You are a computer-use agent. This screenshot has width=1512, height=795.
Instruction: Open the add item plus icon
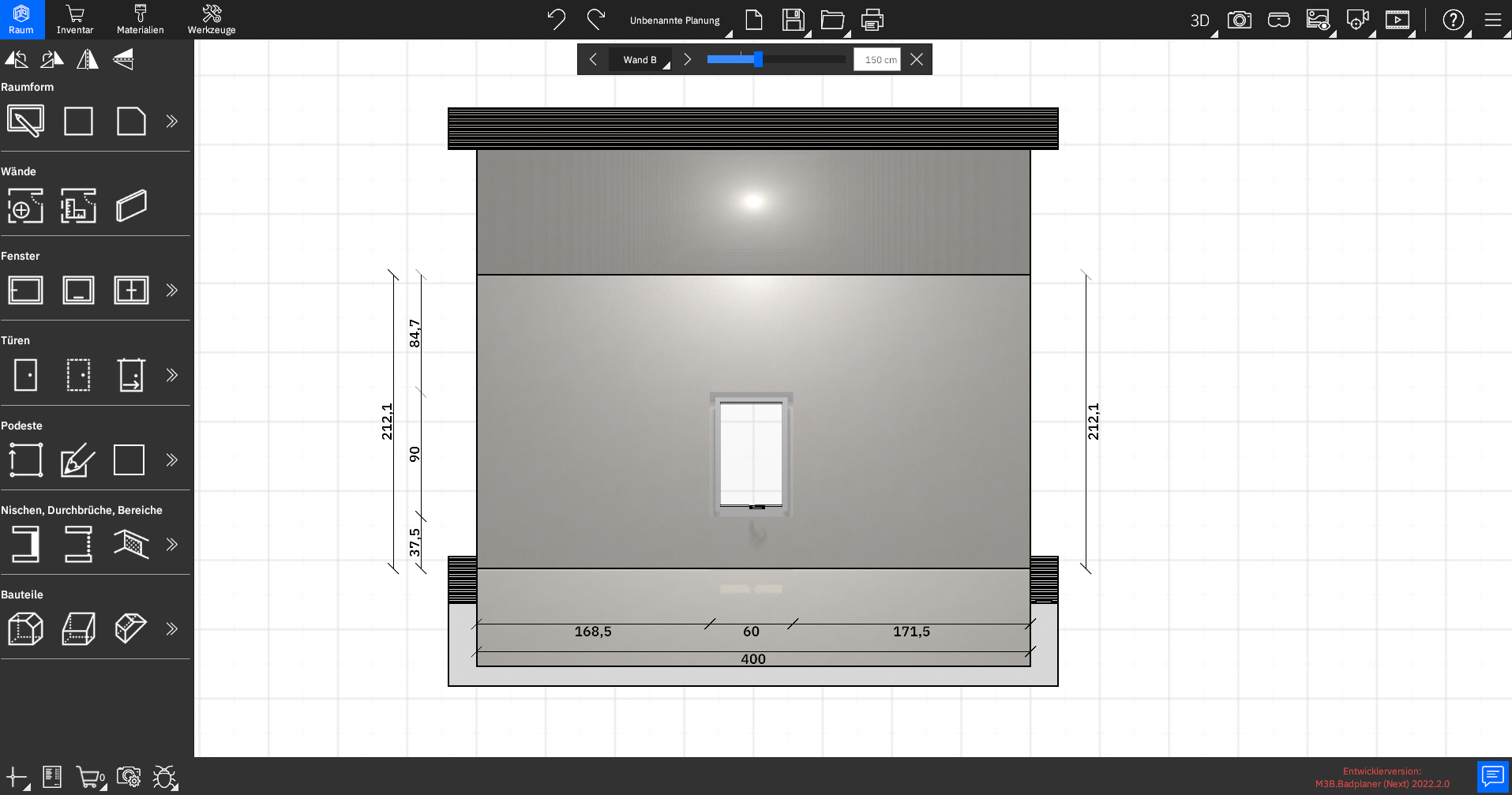coord(17,778)
